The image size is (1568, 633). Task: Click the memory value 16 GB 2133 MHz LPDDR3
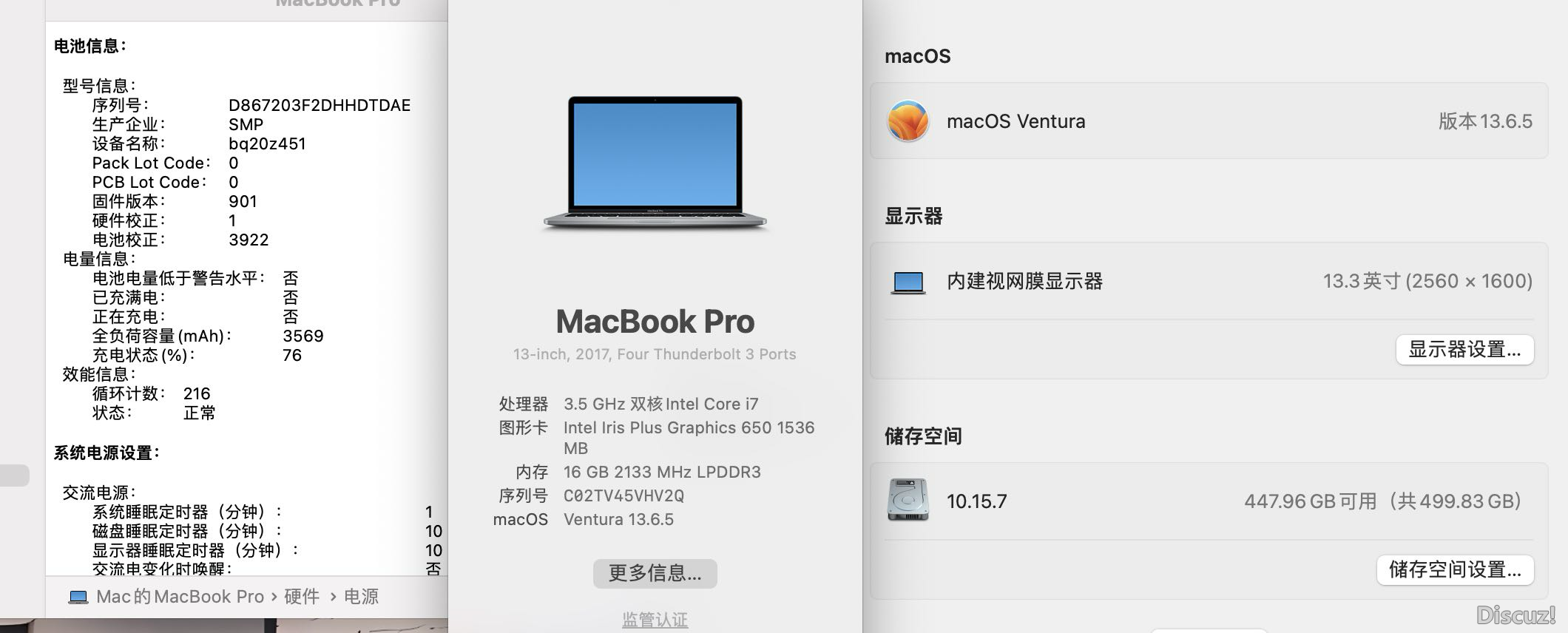point(662,472)
